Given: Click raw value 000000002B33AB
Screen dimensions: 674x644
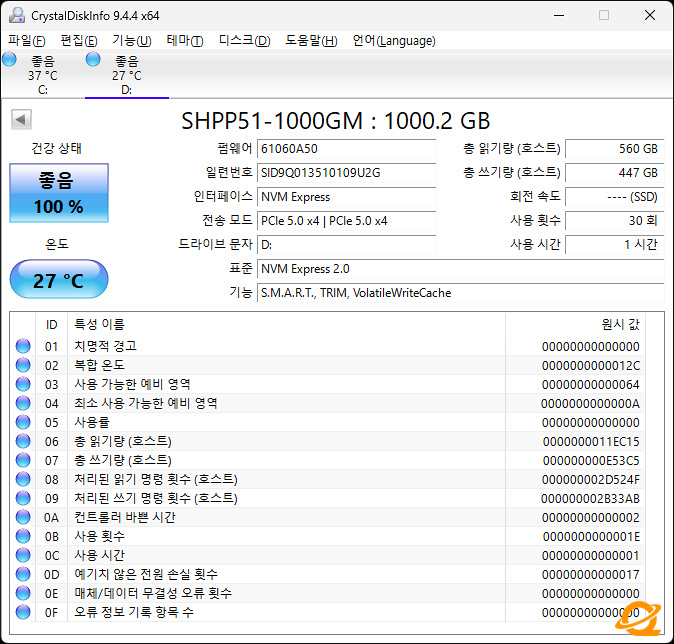Looking at the screenshot, I should [590, 499].
